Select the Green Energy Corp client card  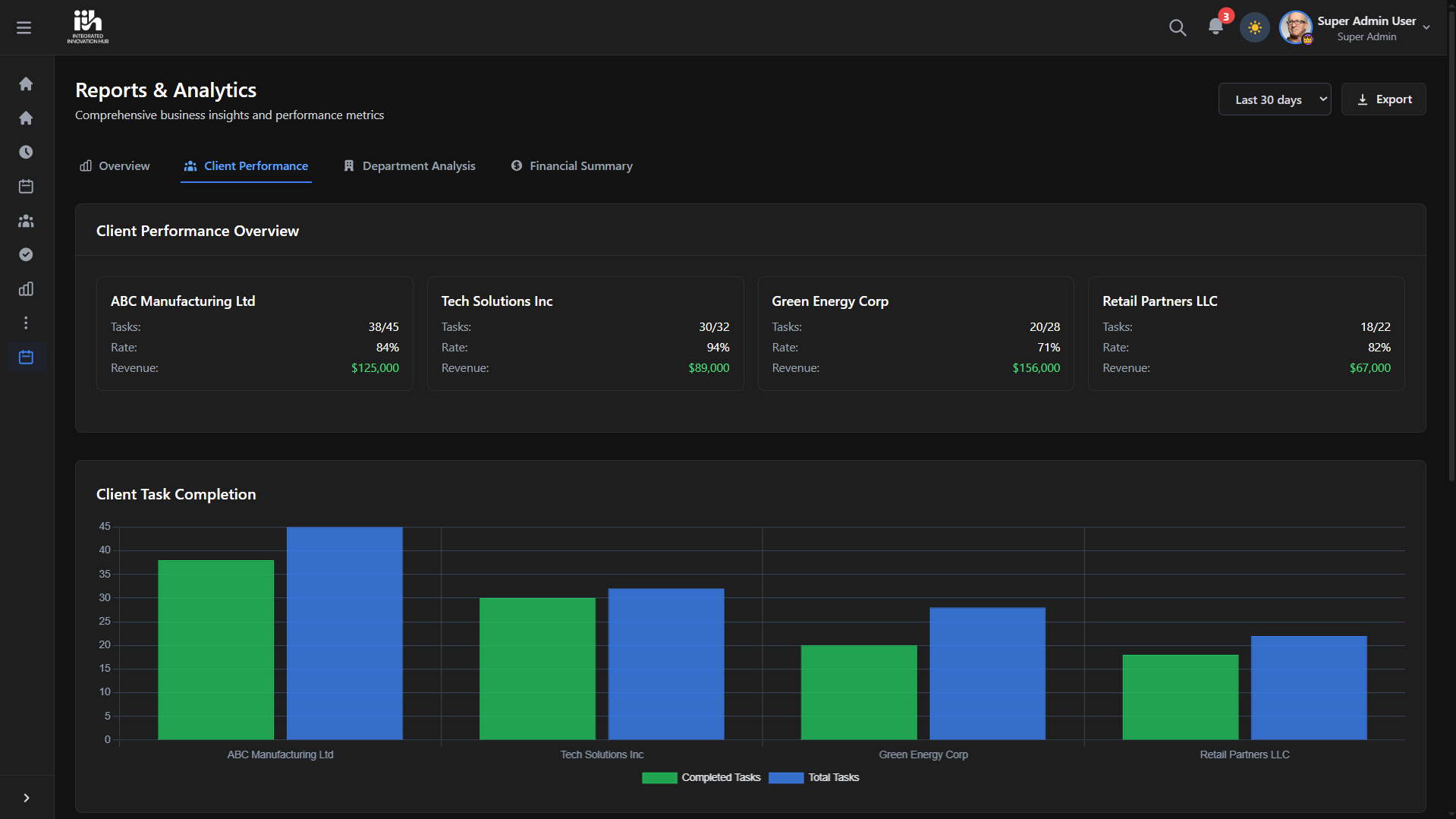tap(915, 334)
